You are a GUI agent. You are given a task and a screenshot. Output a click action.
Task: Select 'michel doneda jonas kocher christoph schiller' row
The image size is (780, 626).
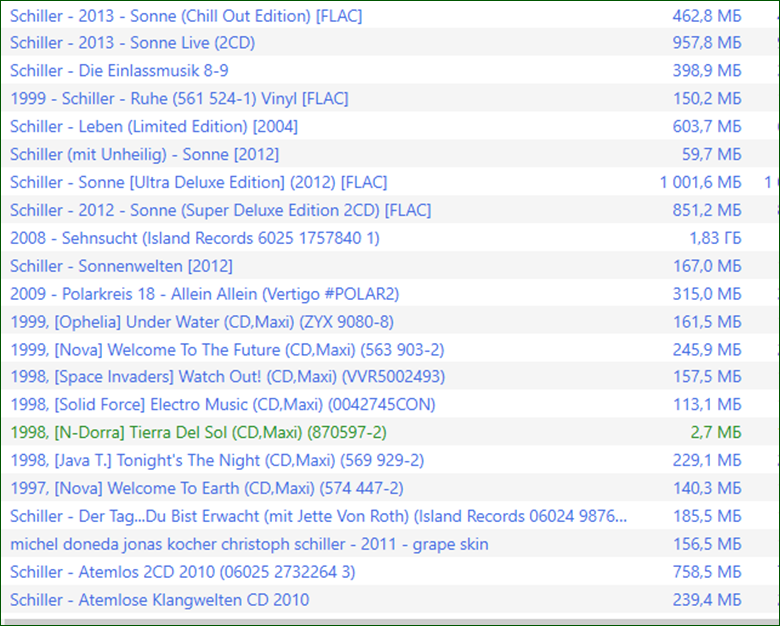(249, 543)
